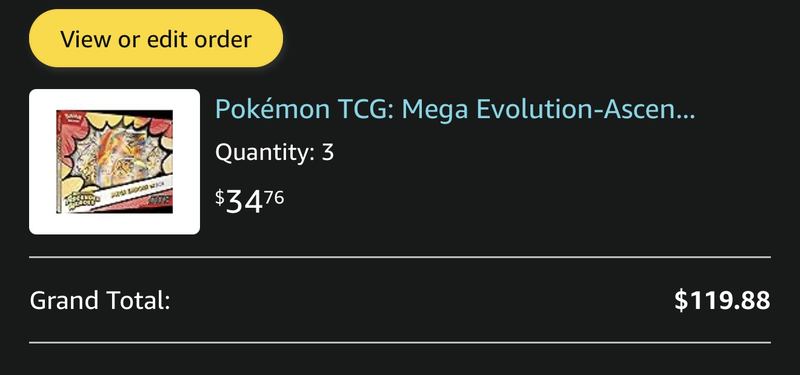Click the word order in the yellow button

coord(221,39)
